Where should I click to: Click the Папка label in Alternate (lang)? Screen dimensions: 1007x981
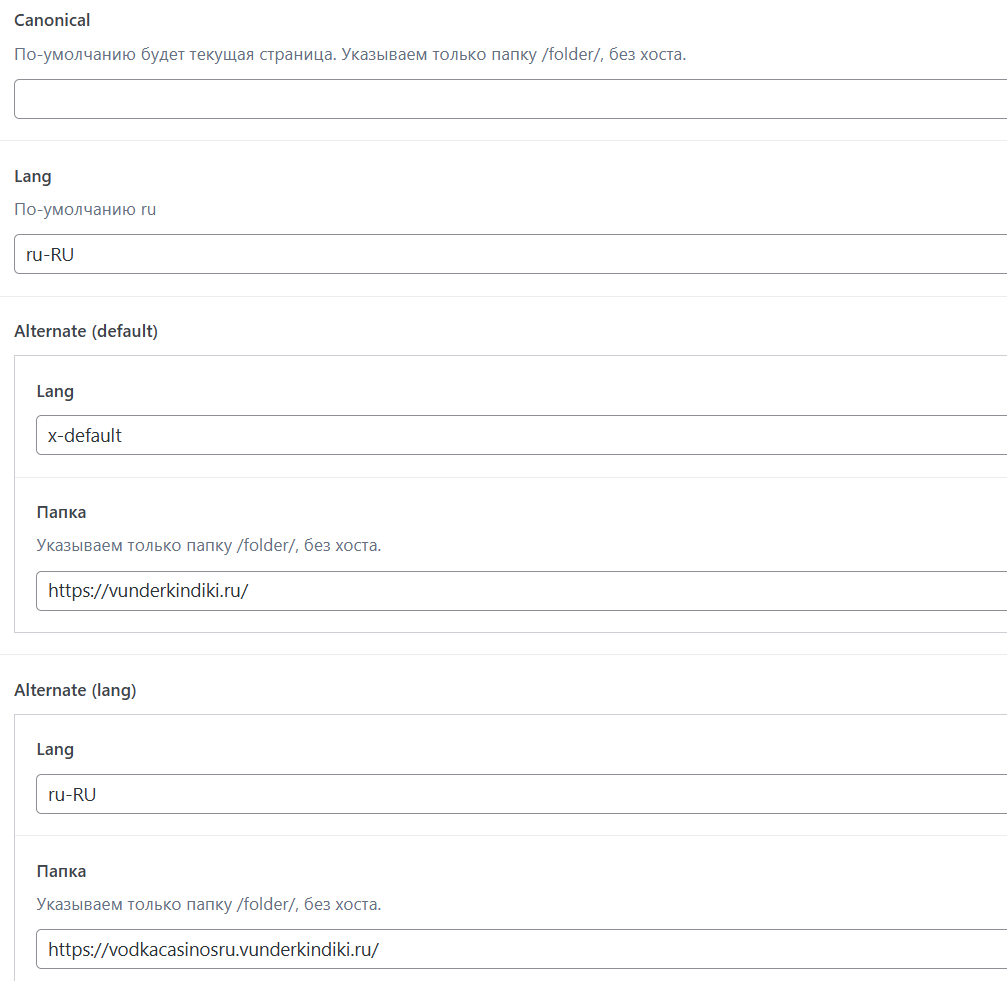[61, 871]
